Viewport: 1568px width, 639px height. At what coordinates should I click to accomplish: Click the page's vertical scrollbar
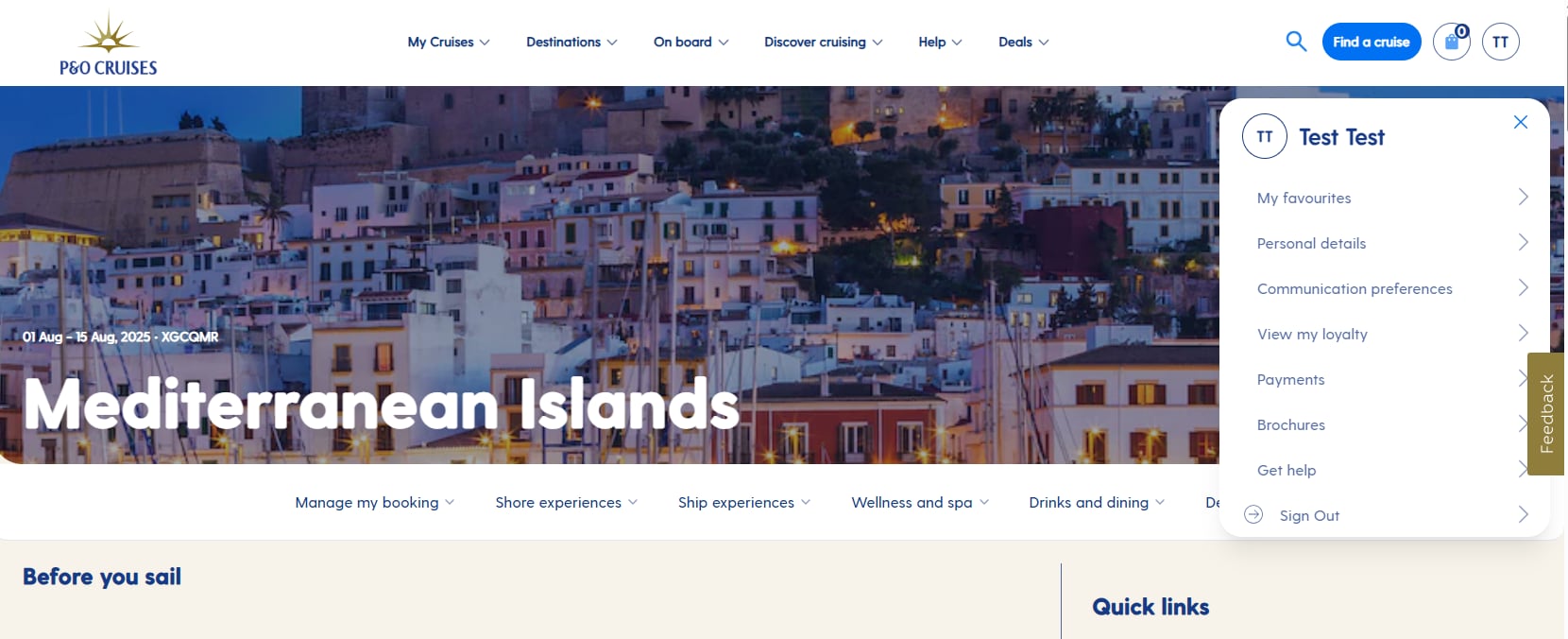click(1565, 65)
